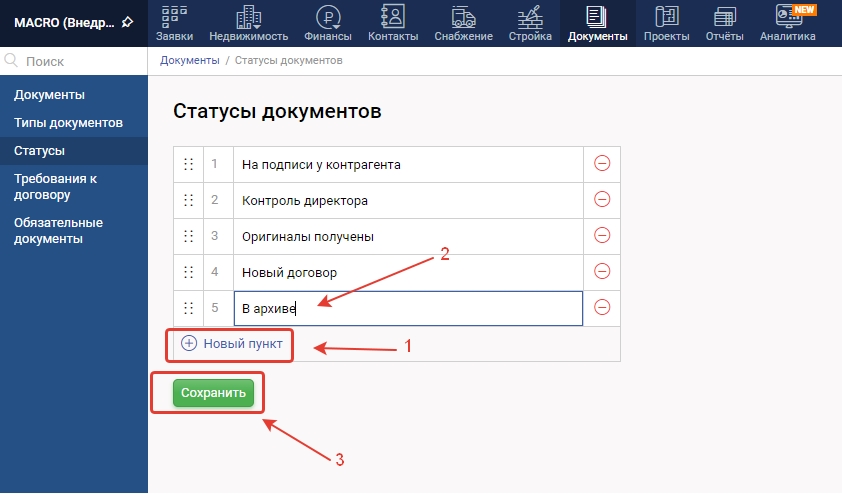This screenshot has width=842, height=494.
Task: Open the Проекты module icon
Action: 666,17
